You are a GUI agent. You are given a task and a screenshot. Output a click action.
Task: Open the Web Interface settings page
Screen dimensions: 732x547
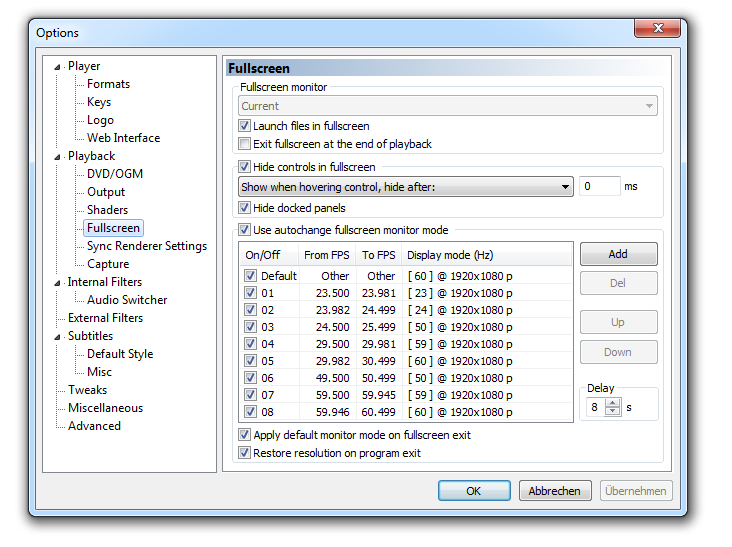click(123, 138)
